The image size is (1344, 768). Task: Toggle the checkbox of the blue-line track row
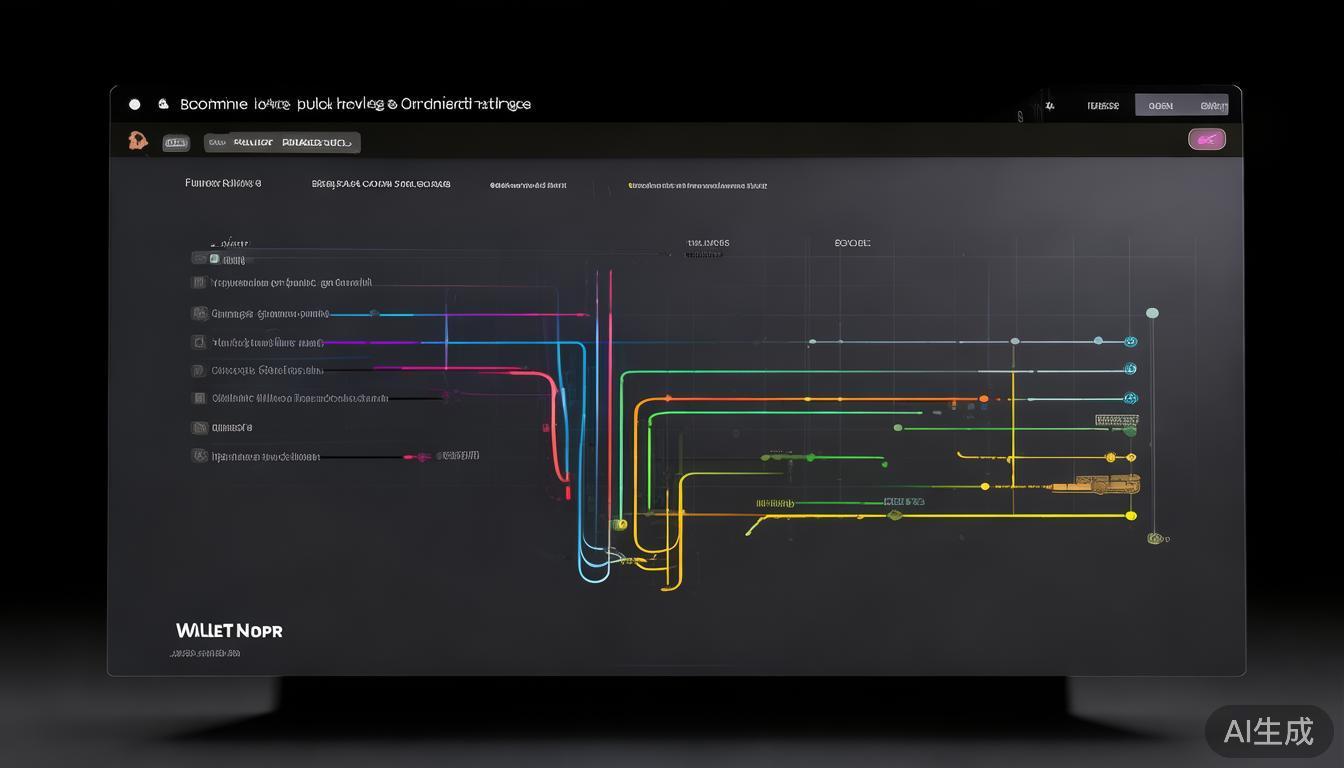[198, 313]
